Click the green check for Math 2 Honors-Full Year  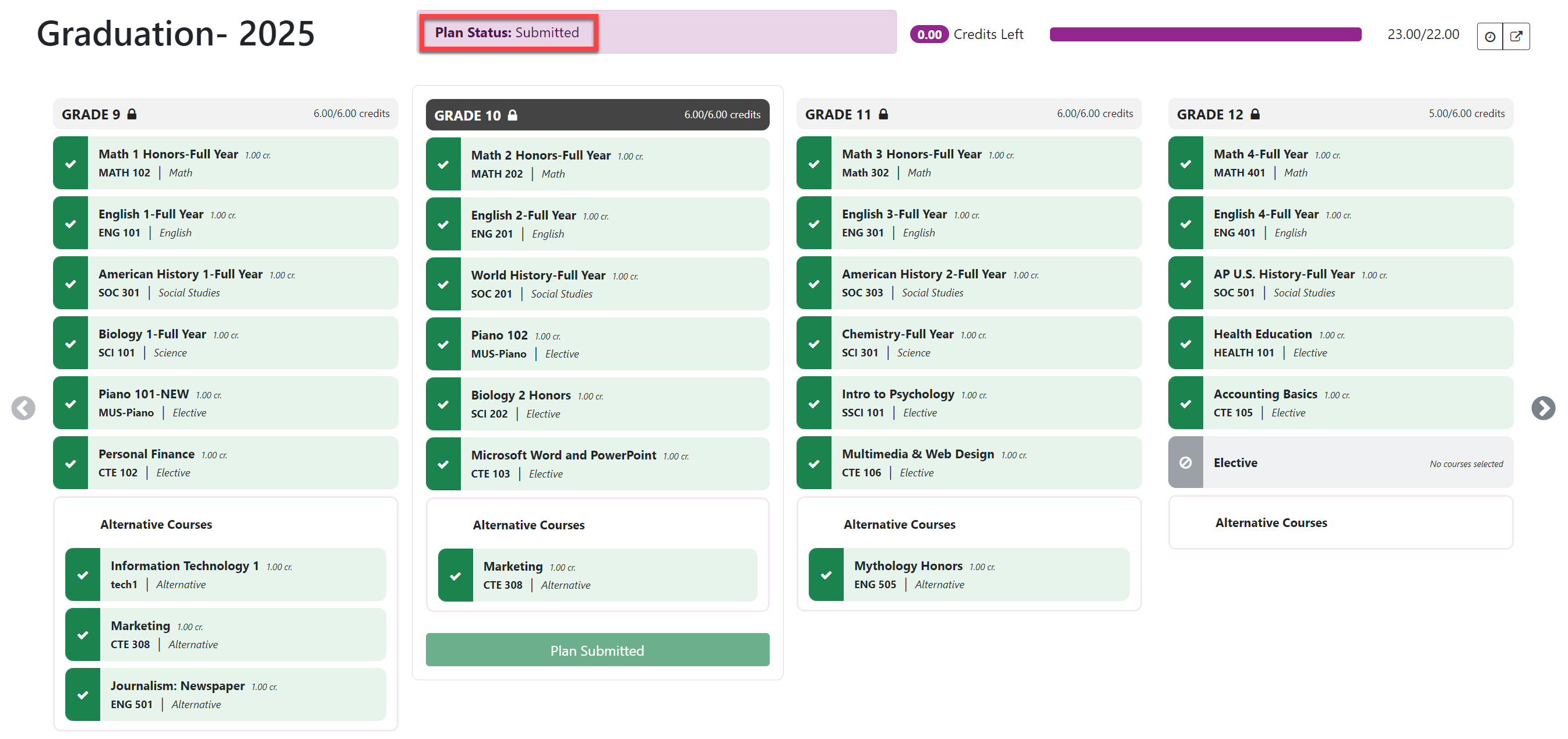point(443,164)
